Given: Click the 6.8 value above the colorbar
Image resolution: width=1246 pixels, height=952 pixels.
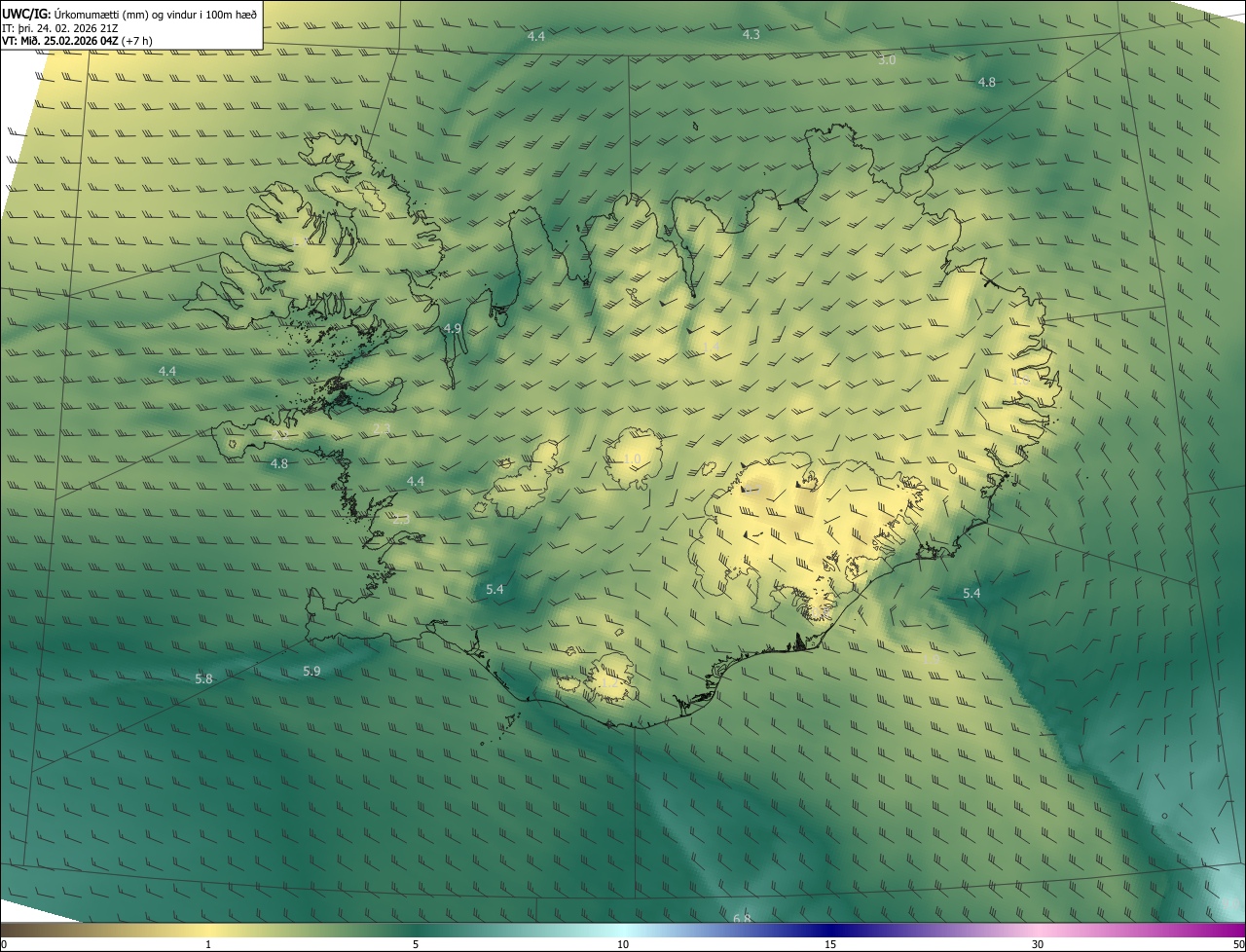Looking at the screenshot, I should click(742, 918).
